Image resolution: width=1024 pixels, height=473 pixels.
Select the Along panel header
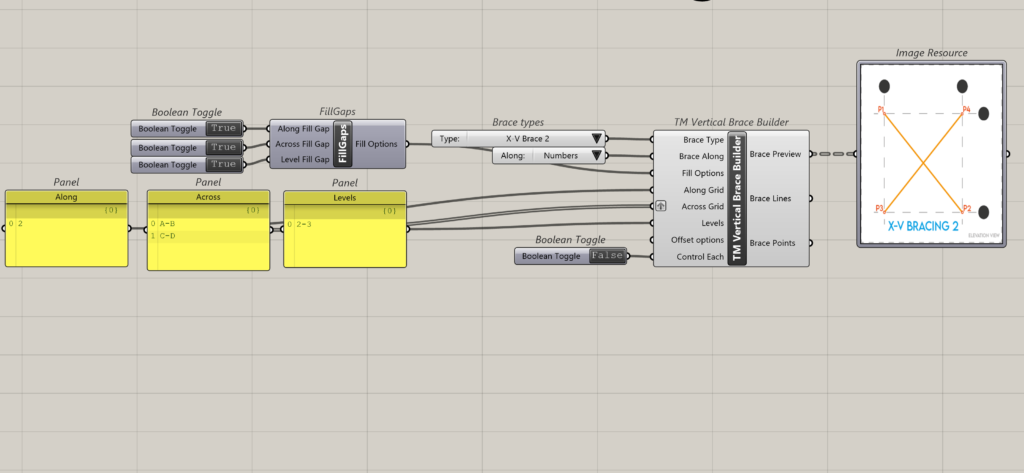[67, 197]
